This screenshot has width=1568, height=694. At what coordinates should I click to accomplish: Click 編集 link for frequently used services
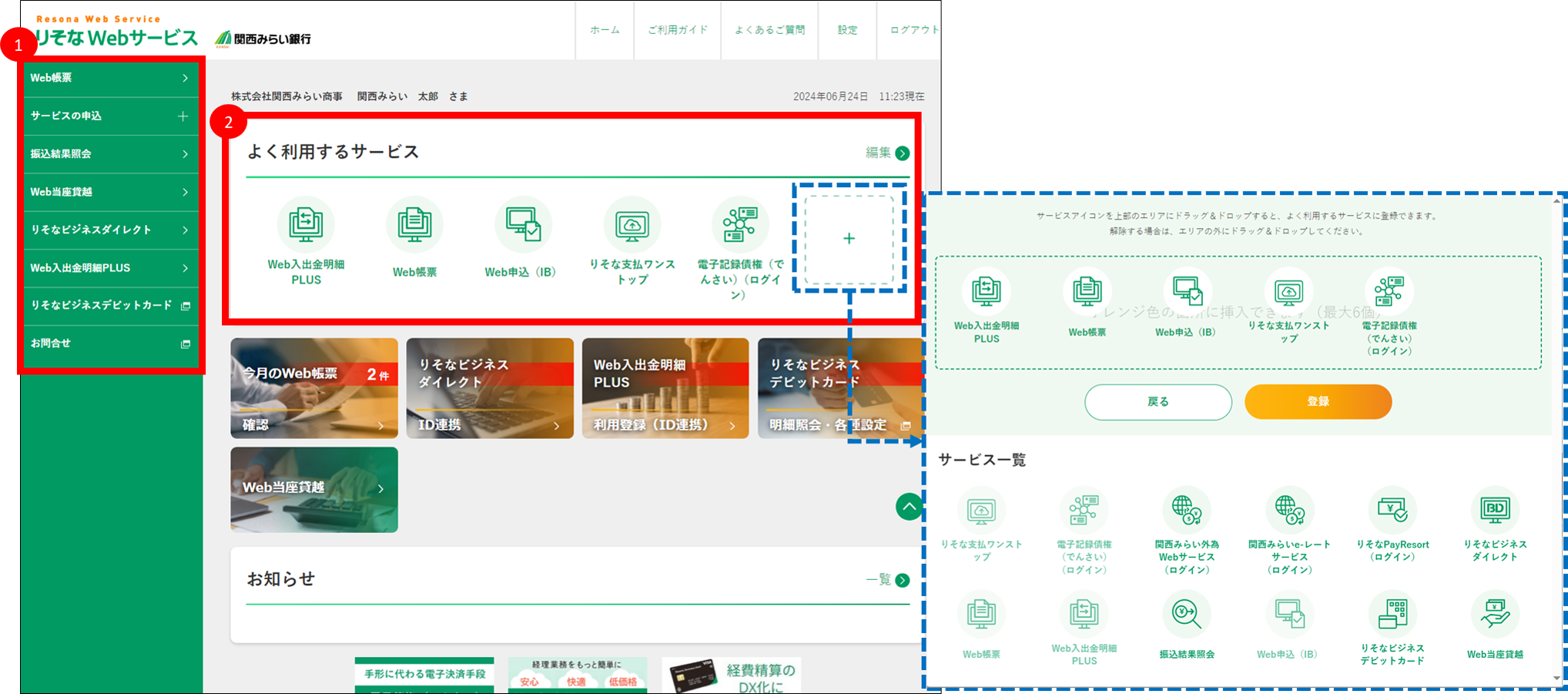[x=887, y=153]
